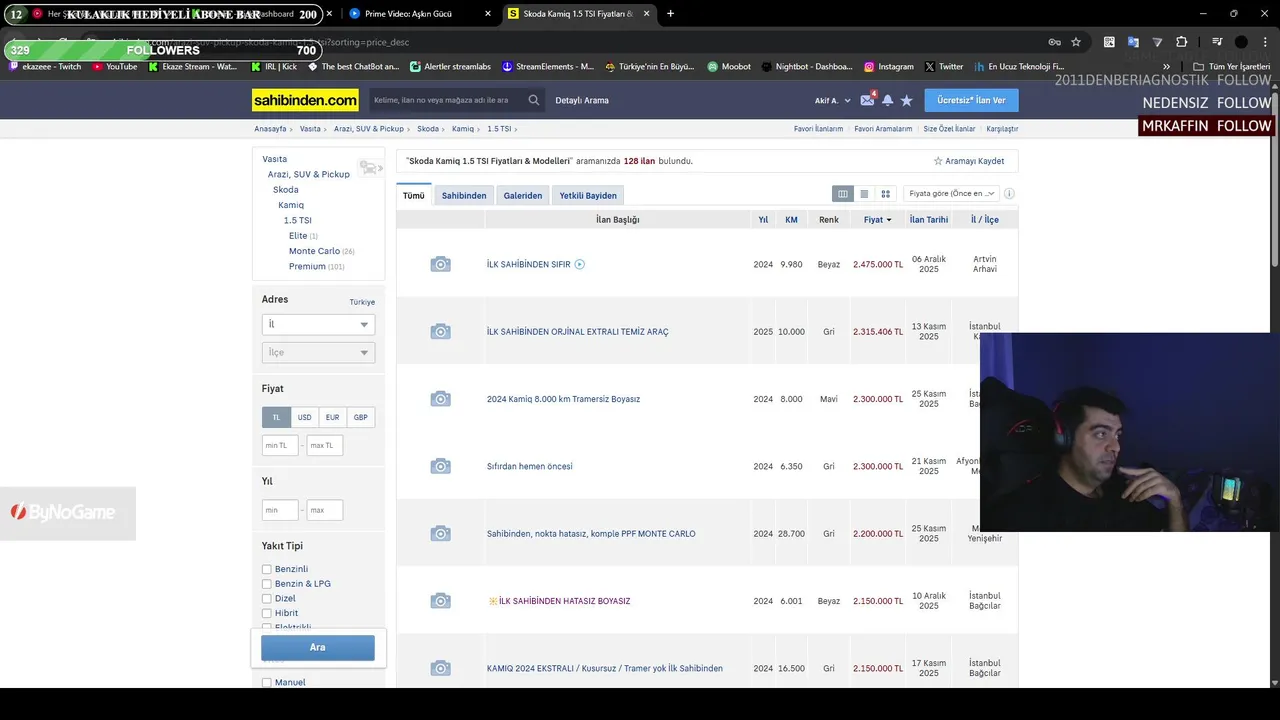Show hidden bookmarks with double chevron
Image resolution: width=1280 pixels, height=720 pixels.
click(1166, 67)
